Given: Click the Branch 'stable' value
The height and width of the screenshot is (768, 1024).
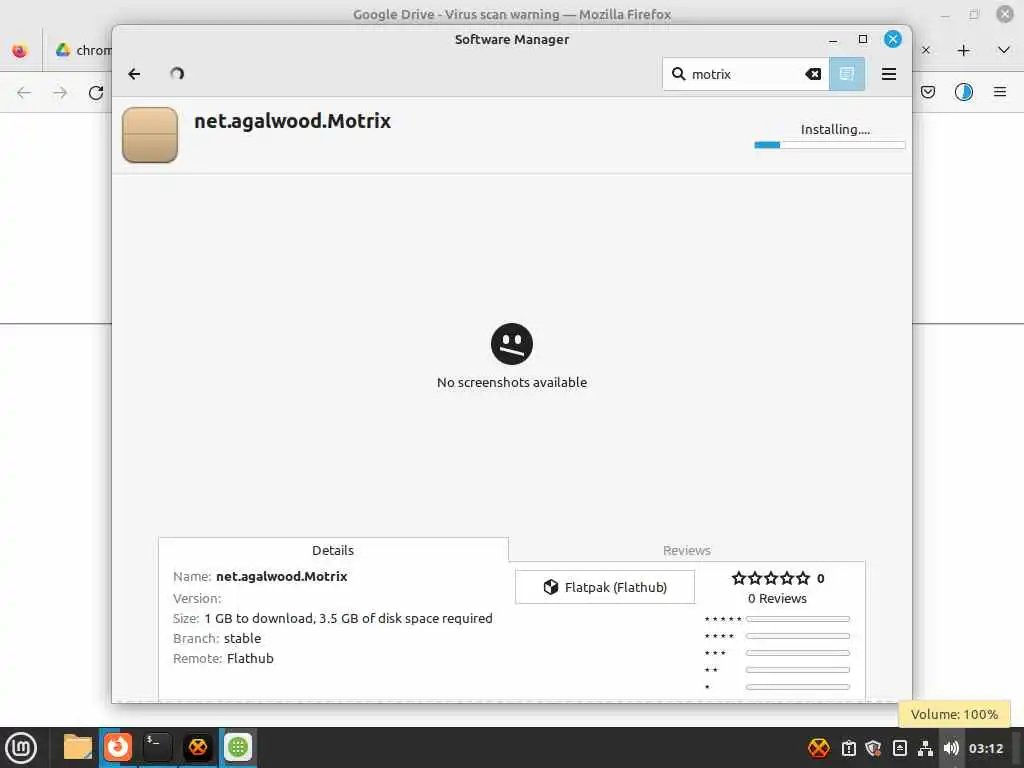Looking at the screenshot, I should [x=242, y=638].
